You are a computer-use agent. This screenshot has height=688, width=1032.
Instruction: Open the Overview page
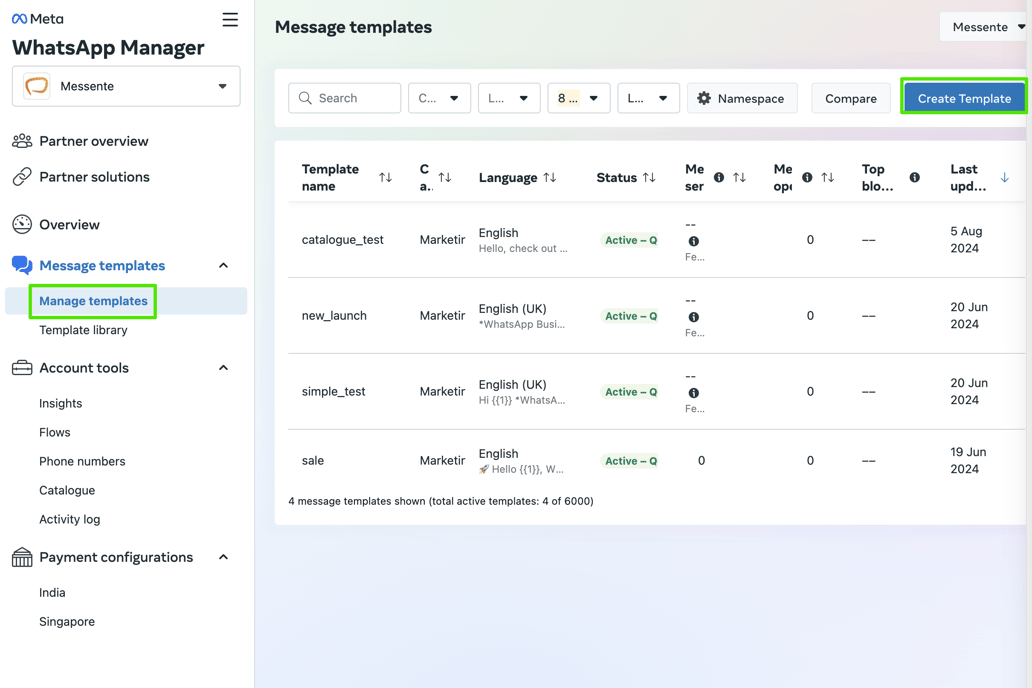tap(69, 225)
